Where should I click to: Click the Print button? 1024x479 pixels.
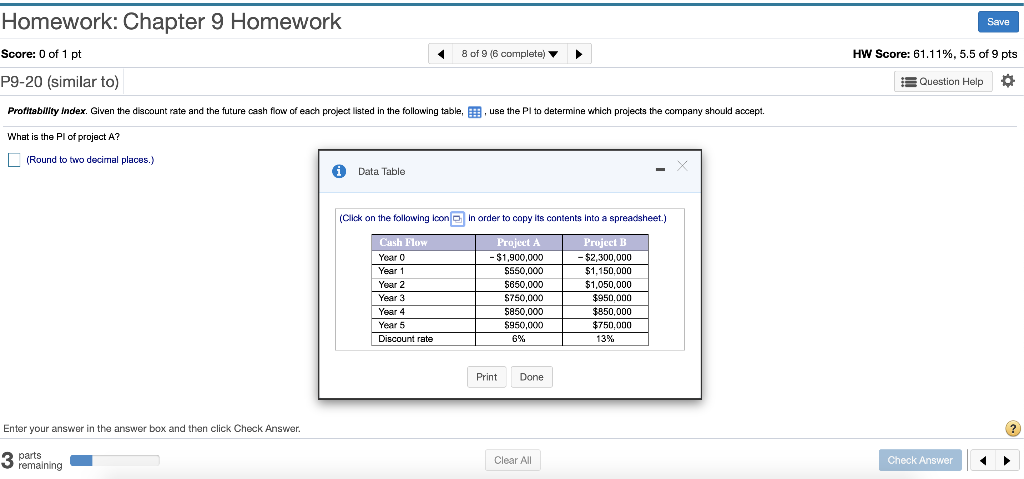(x=487, y=377)
